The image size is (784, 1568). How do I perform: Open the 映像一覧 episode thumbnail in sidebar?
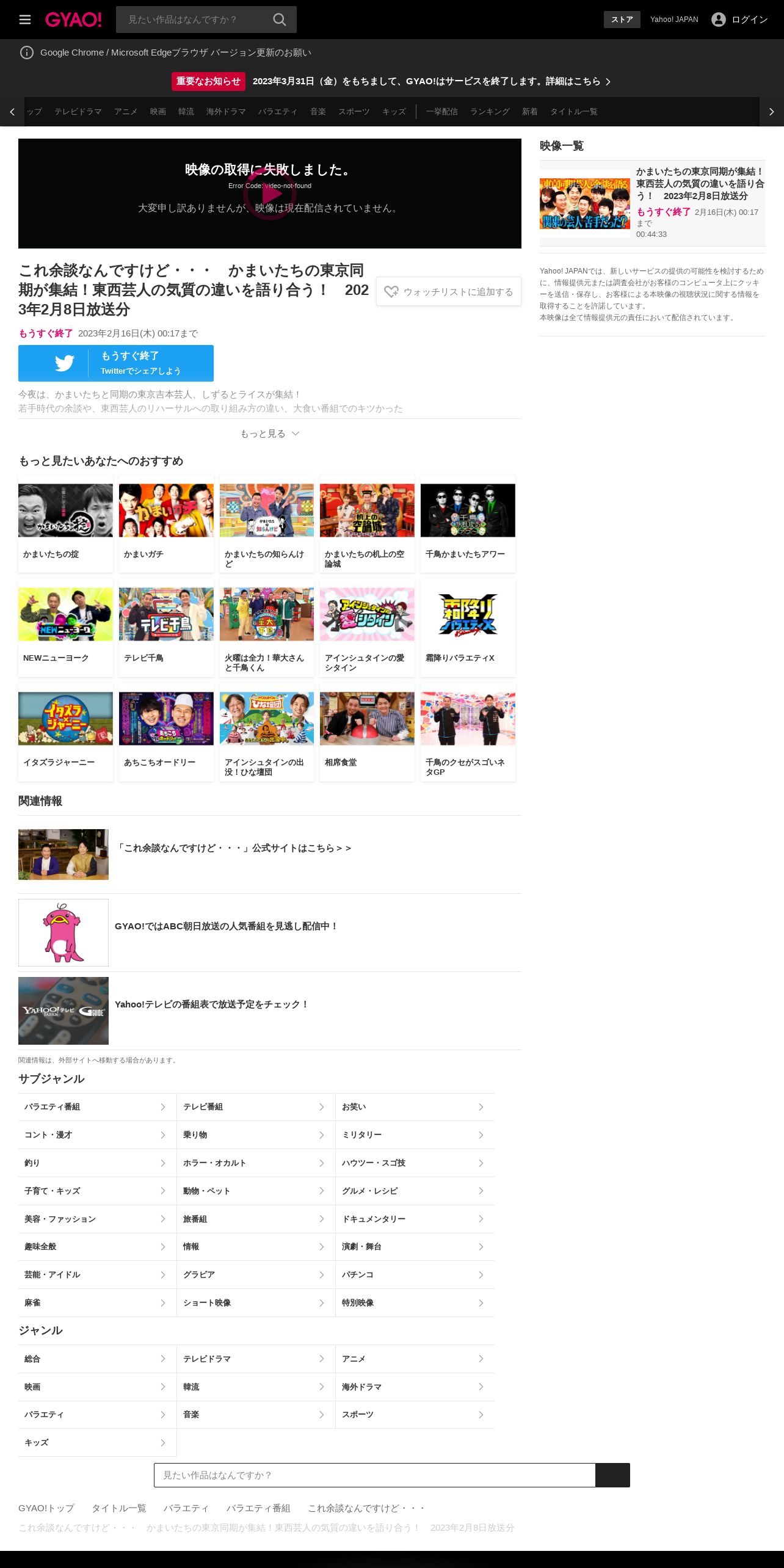tap(585, 203)
